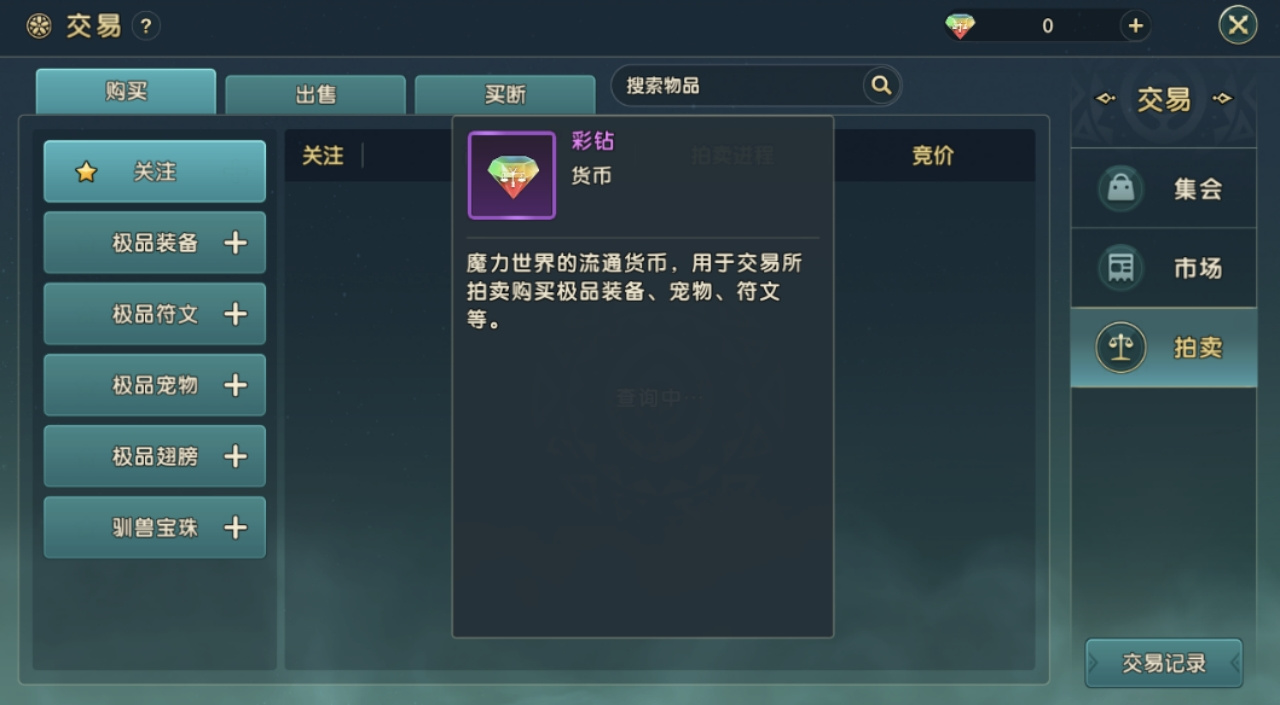This screenshot has height=705, width=1280.
Task: Open 市场 market stall icon
Action: pyautogui.click(x=1121, y=268)
